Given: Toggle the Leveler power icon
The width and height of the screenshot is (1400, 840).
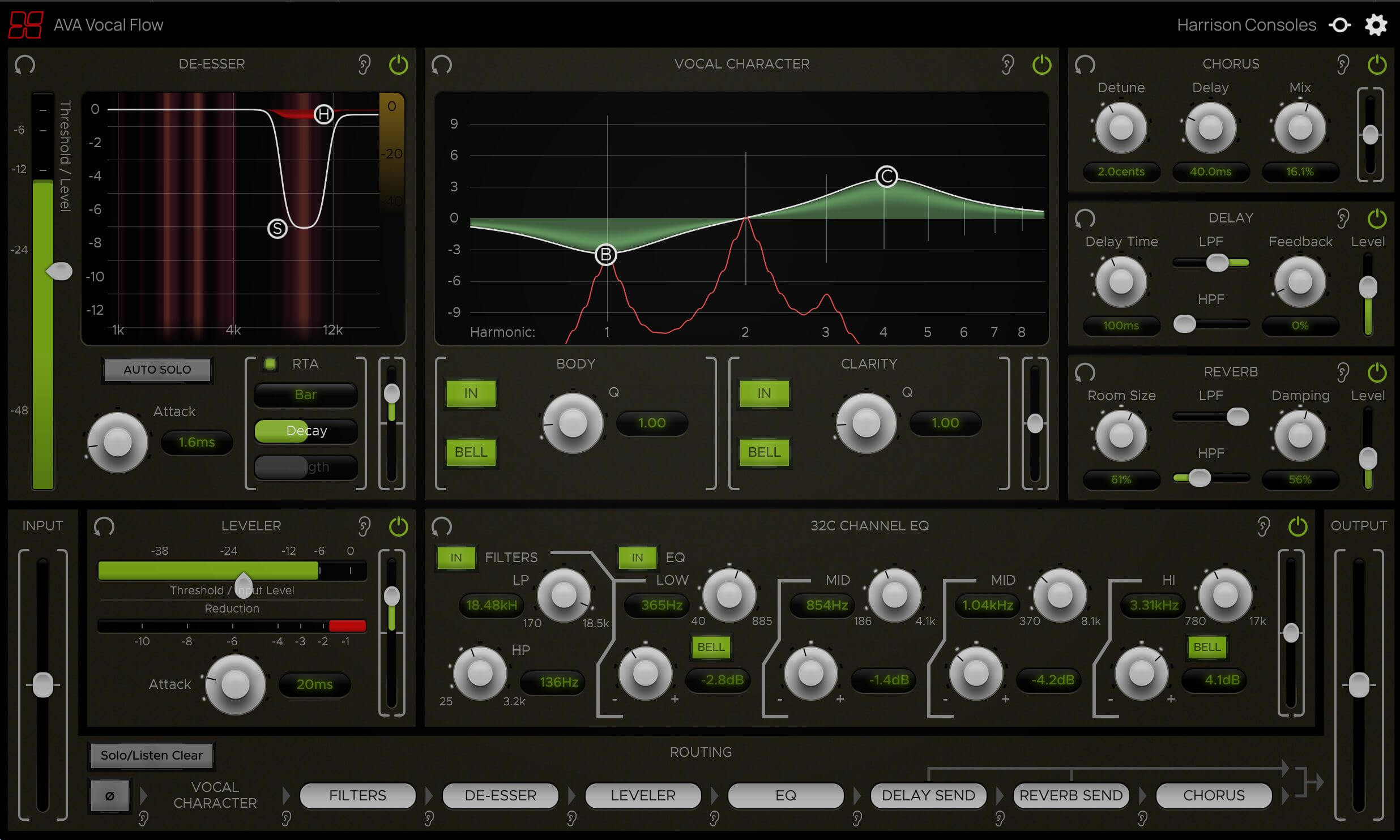Looking at the screenshot, I should 398,526.
